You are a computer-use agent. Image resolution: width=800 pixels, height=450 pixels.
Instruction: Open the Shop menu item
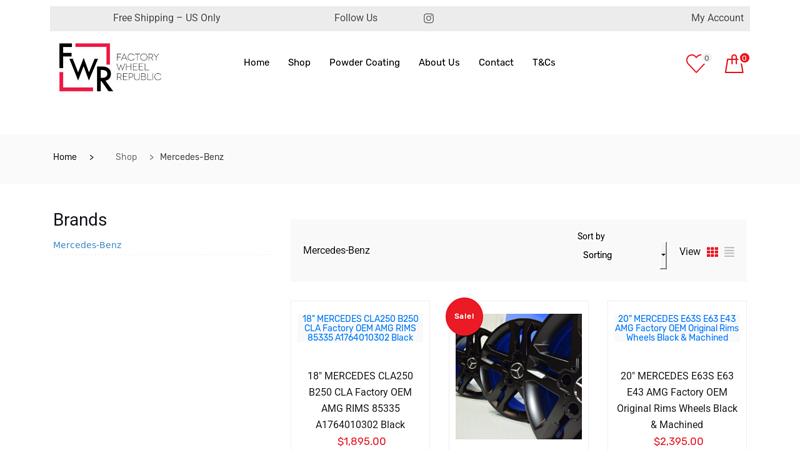tap(299, 62)
